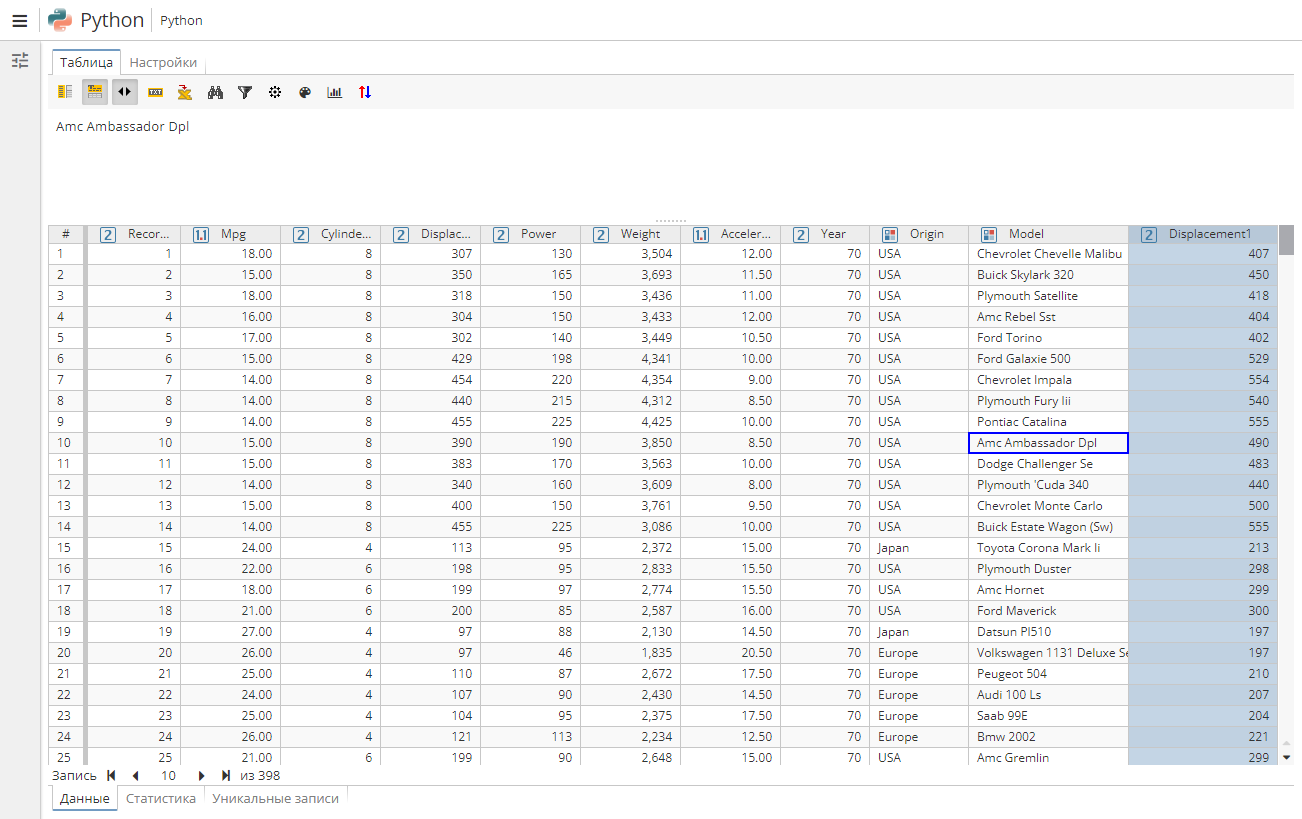Click the Origin column string-type icon
Screen dimensions: 1302x819
(x=889, y=235)
